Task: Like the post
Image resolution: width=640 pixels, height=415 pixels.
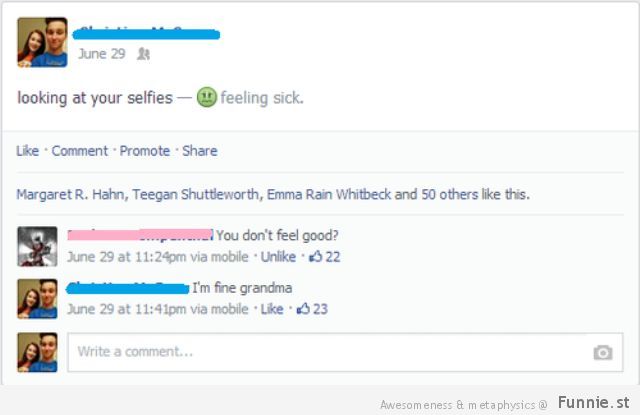Action: click(27, 151)
